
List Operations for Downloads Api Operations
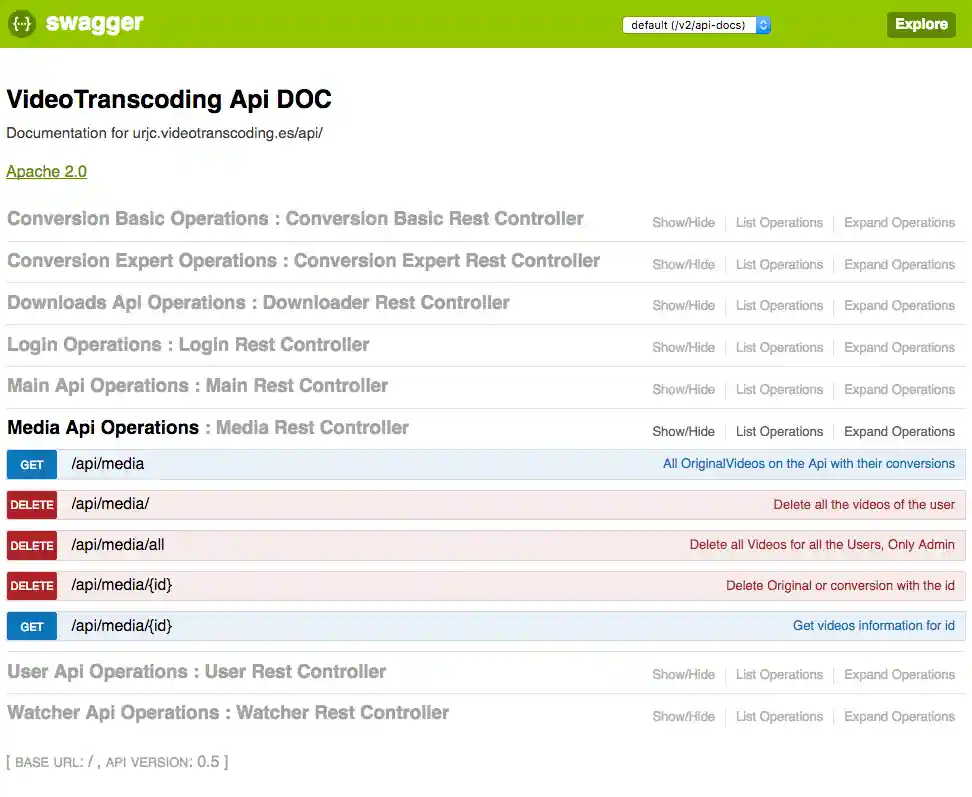click(x=779, y=306)
